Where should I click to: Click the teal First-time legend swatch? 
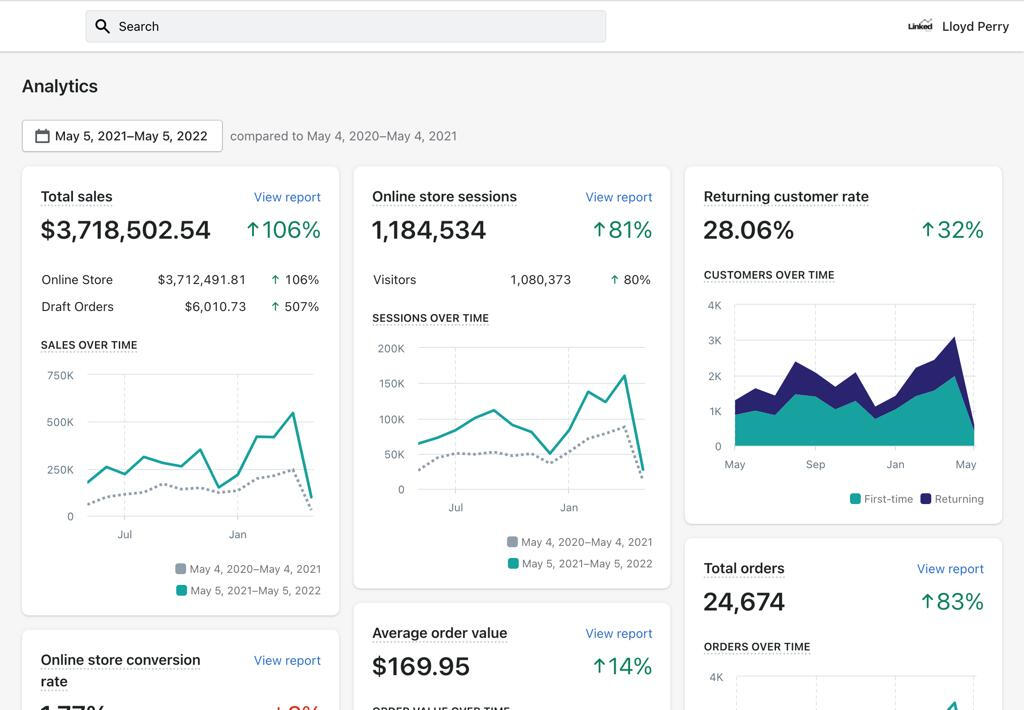pyautogui.click(x=855, y=499)
